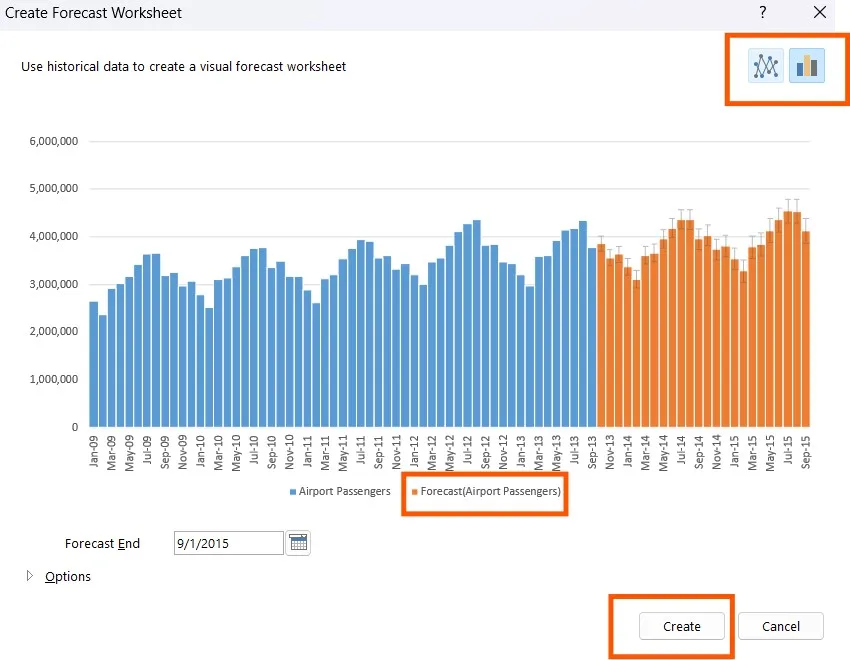Viewport: 850px width, 660px height.
Task: Select the column chart forecast type
Action: click(807, 66)
